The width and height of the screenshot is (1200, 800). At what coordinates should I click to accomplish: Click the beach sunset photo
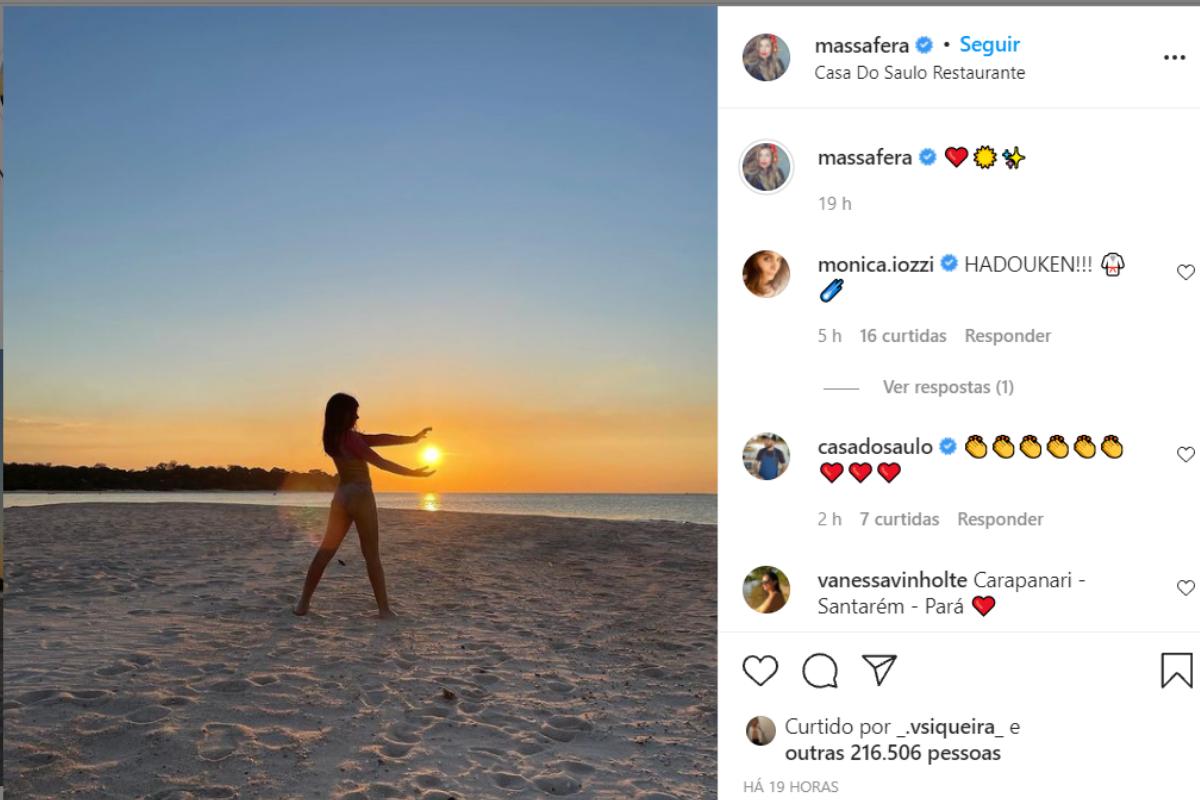tap(360, 400)
